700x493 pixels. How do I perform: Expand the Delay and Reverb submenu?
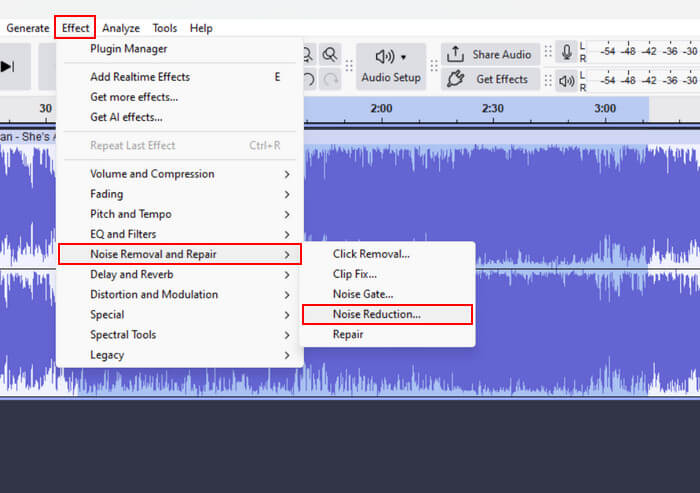pos(179,274)
